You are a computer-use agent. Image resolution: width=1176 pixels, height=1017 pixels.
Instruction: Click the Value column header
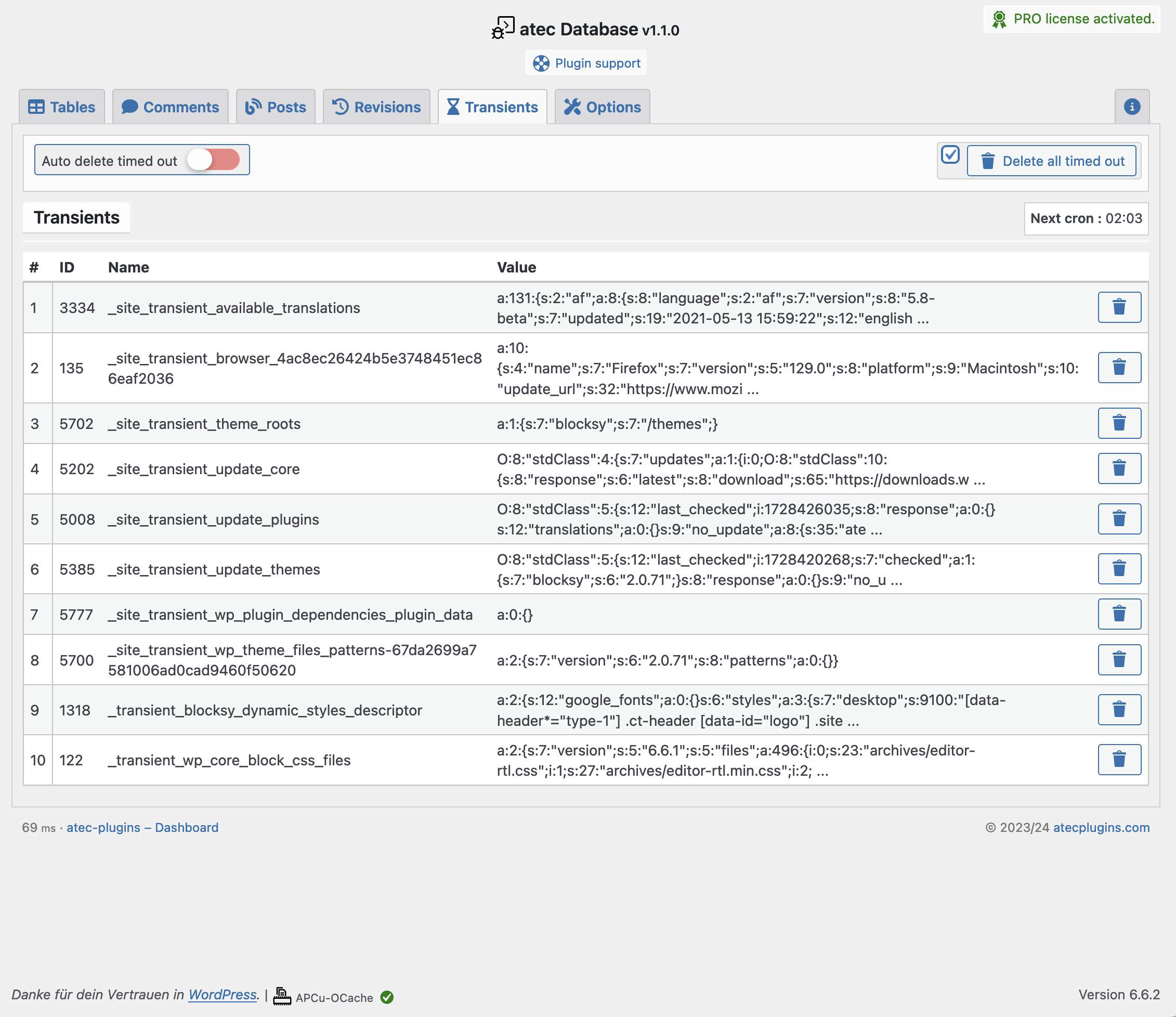516,267
